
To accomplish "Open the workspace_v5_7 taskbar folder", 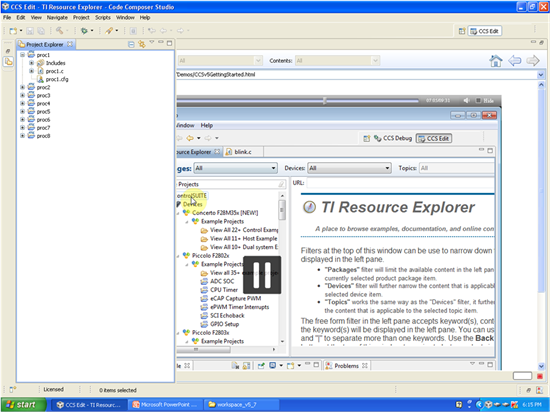I will point(241,405).
